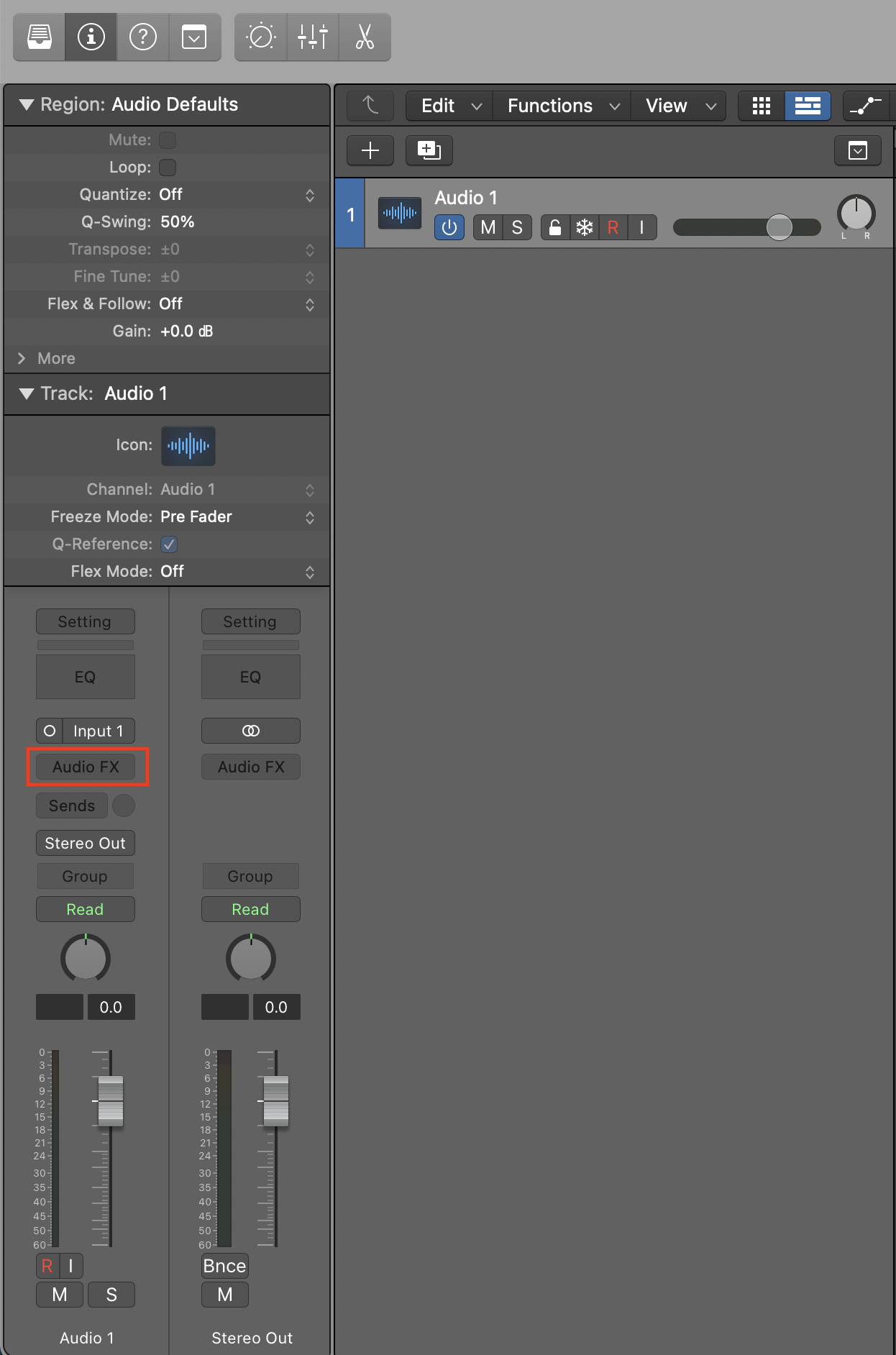Open the Sends slot
Viewport: 896px width, 1355px height.
click(x=72, y=806)
